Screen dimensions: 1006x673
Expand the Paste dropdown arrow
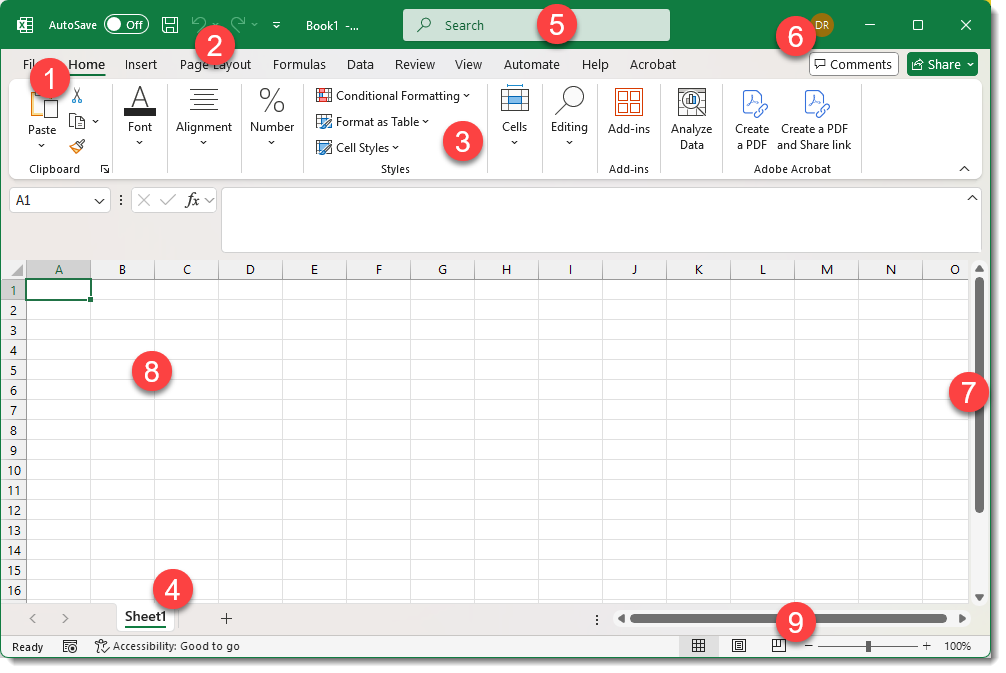pos(42,145)
